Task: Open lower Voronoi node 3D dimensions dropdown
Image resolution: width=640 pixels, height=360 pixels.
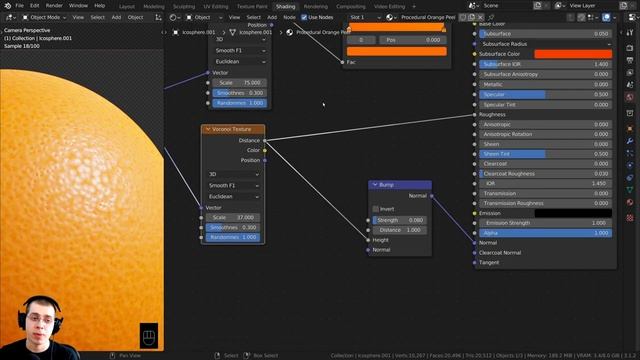Action: pos(233,174)
